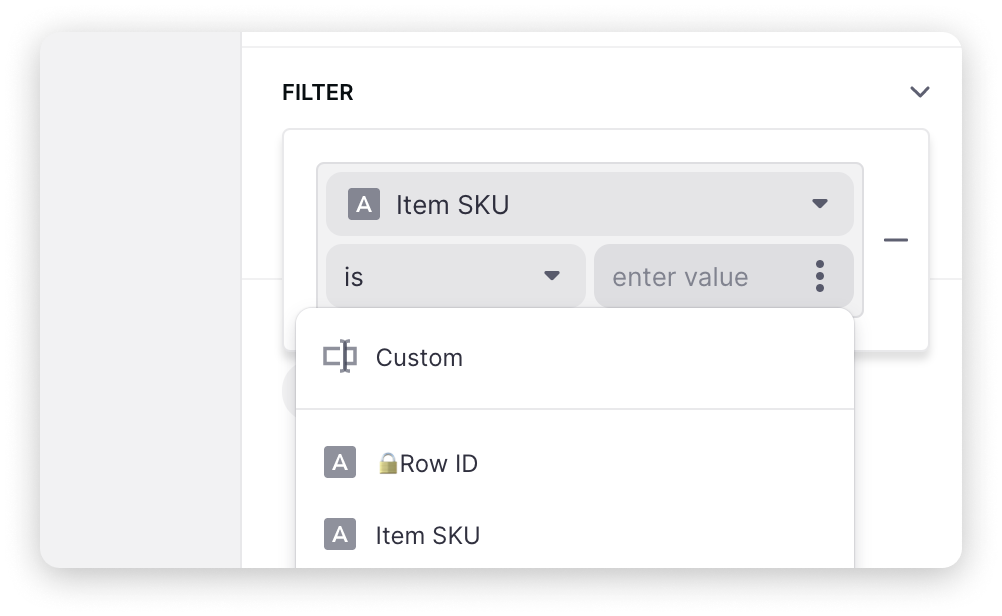Click the Item SKU label in selector
This screenshot has height=616, width=1002.
click(453, 205)
